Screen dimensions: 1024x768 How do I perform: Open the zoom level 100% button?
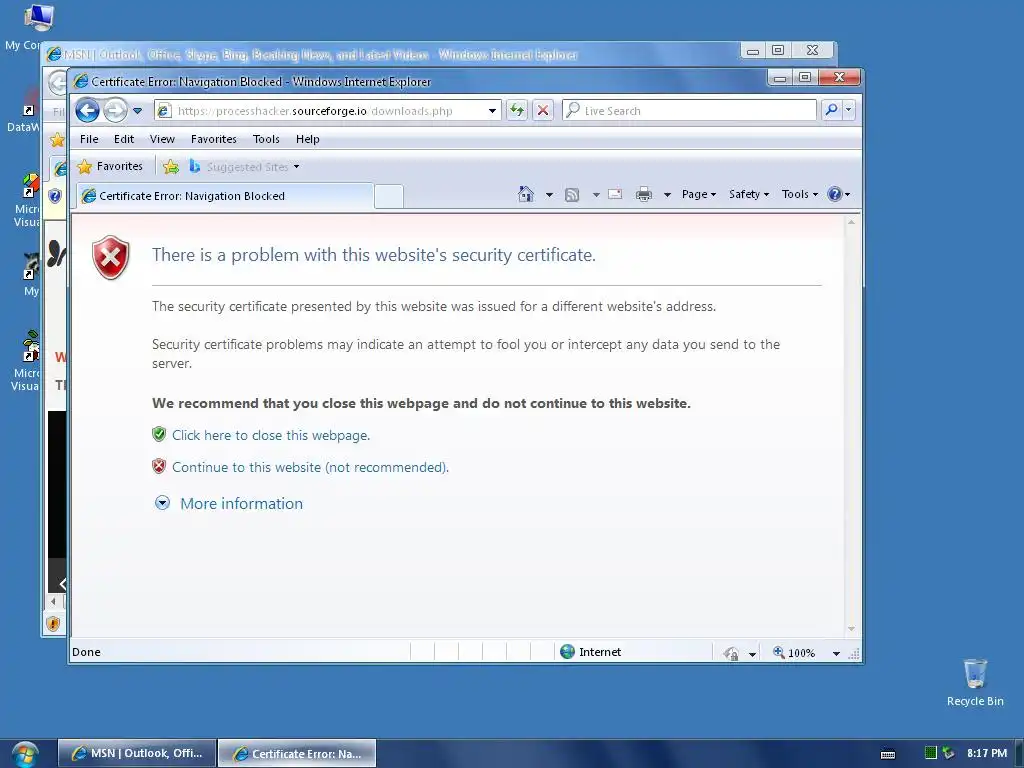[795, 652]
